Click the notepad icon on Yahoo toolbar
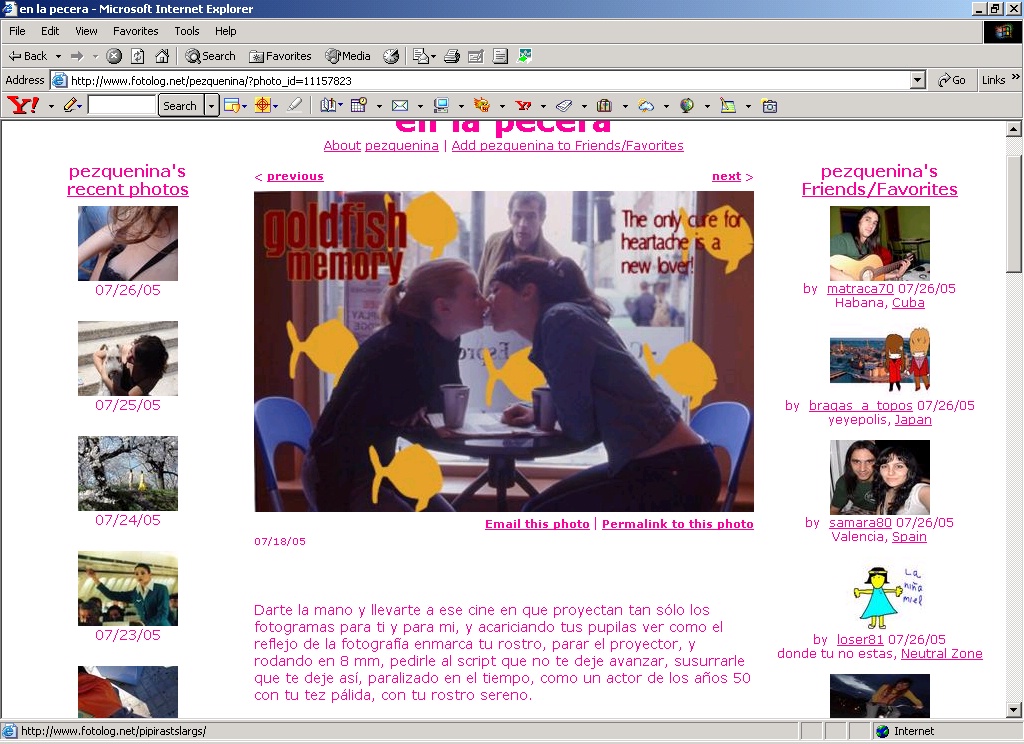The width and height of the screenshot is (1024, 744). pos(728,105)
